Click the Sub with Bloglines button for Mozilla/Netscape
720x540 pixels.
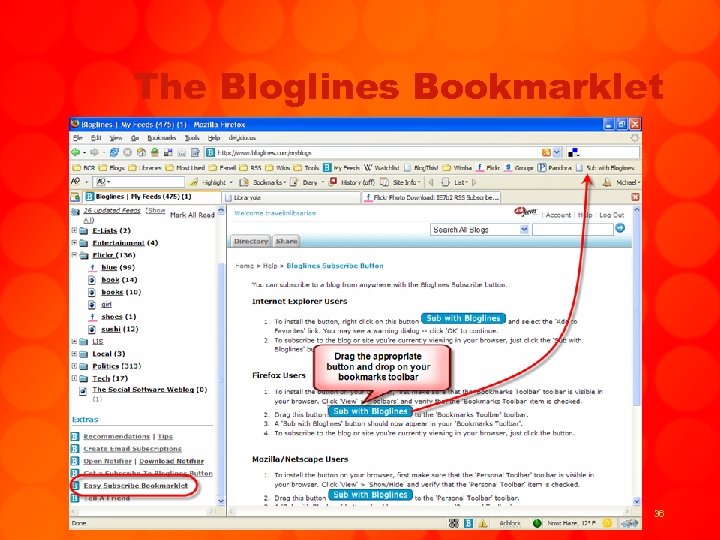370,495
